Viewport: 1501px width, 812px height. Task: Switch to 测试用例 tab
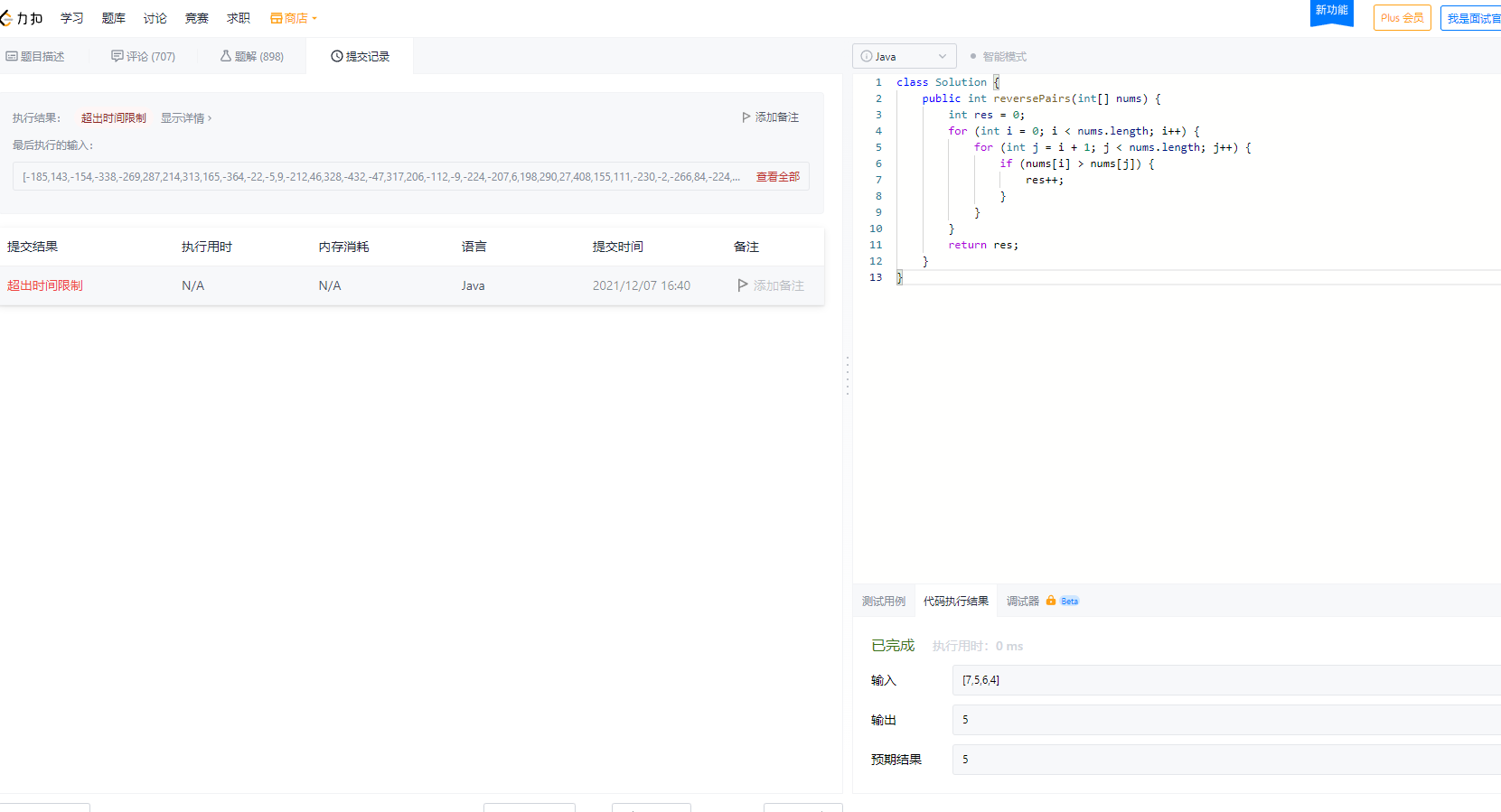click(883, 602)
